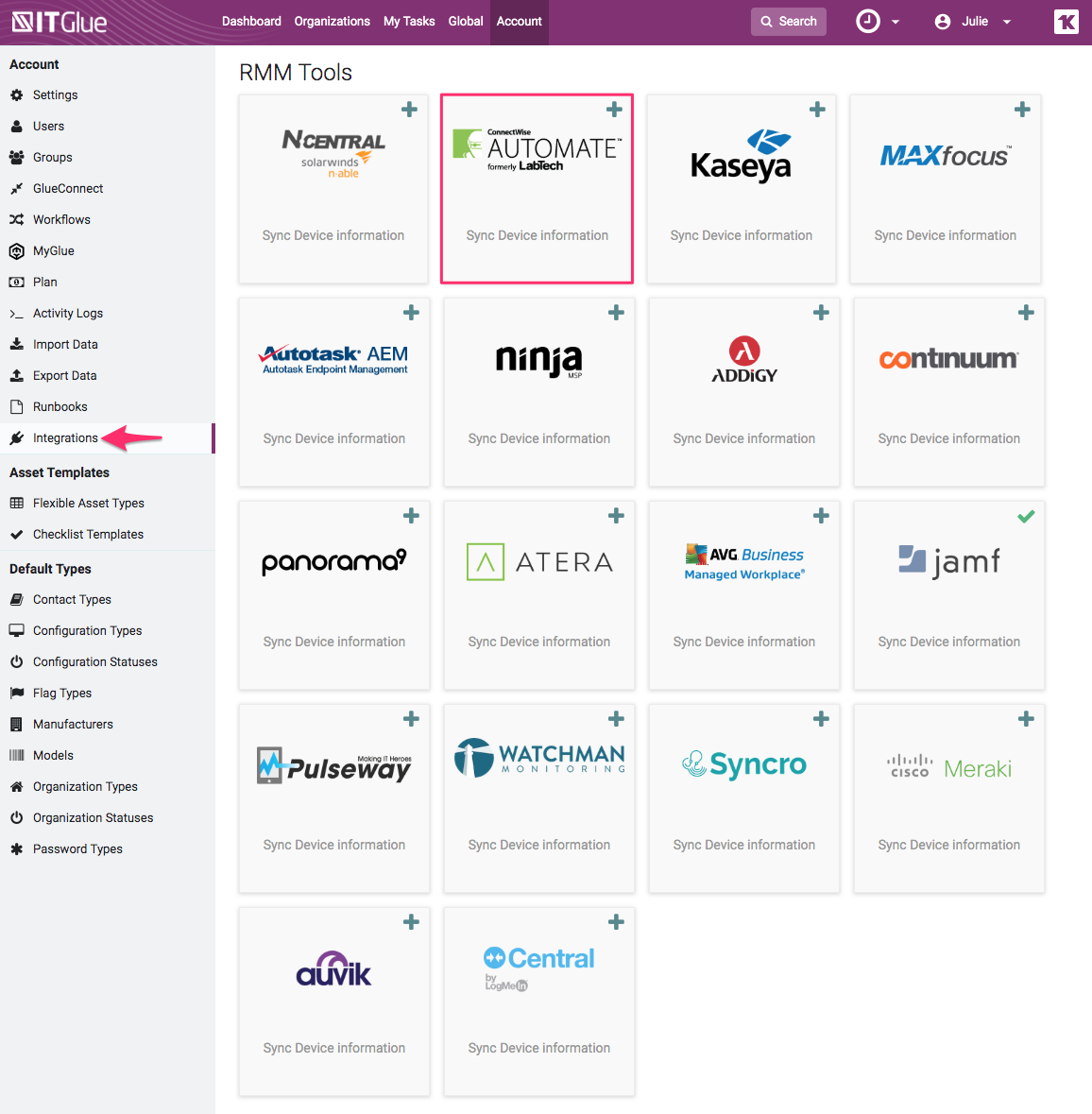This screenshot has width=1092, height=1114.
Task: Add Continuum integration with plus icon
Action: tap(1026, 313)
